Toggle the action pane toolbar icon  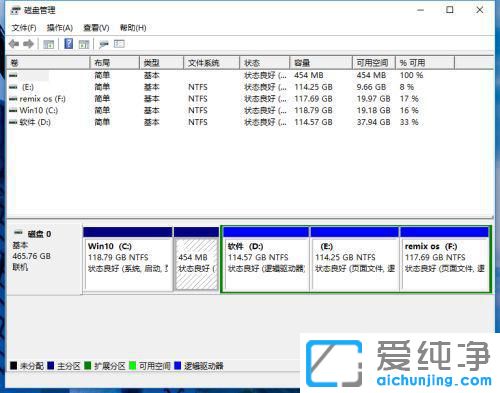click(84, 44)
